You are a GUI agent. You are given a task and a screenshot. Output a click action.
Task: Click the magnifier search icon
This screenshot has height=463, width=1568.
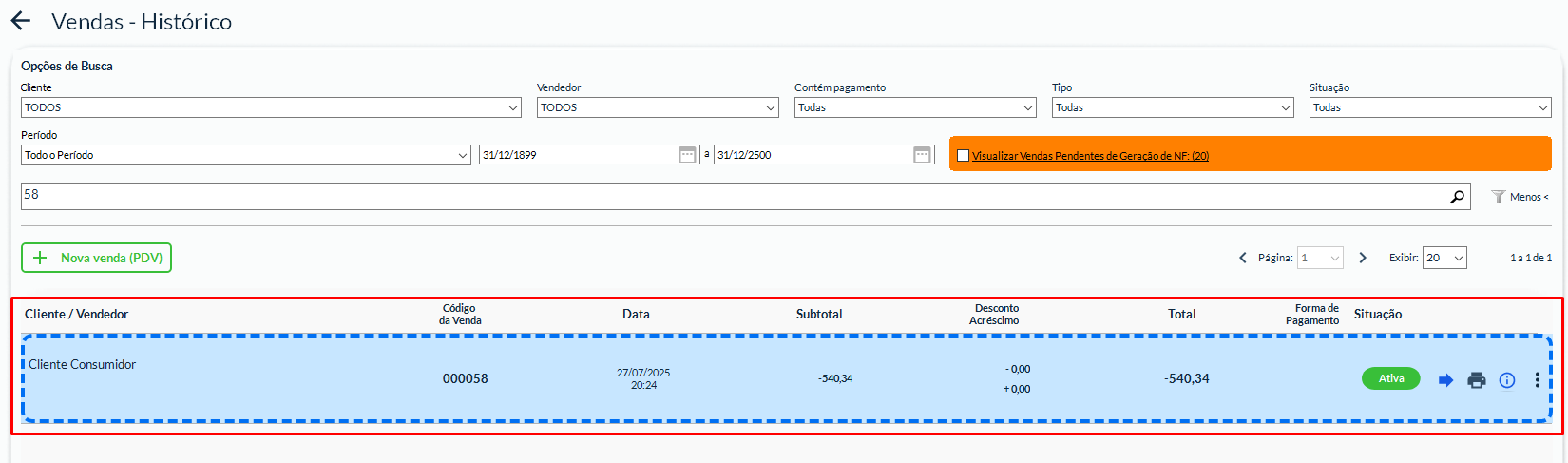click(x=1457, y=197)
